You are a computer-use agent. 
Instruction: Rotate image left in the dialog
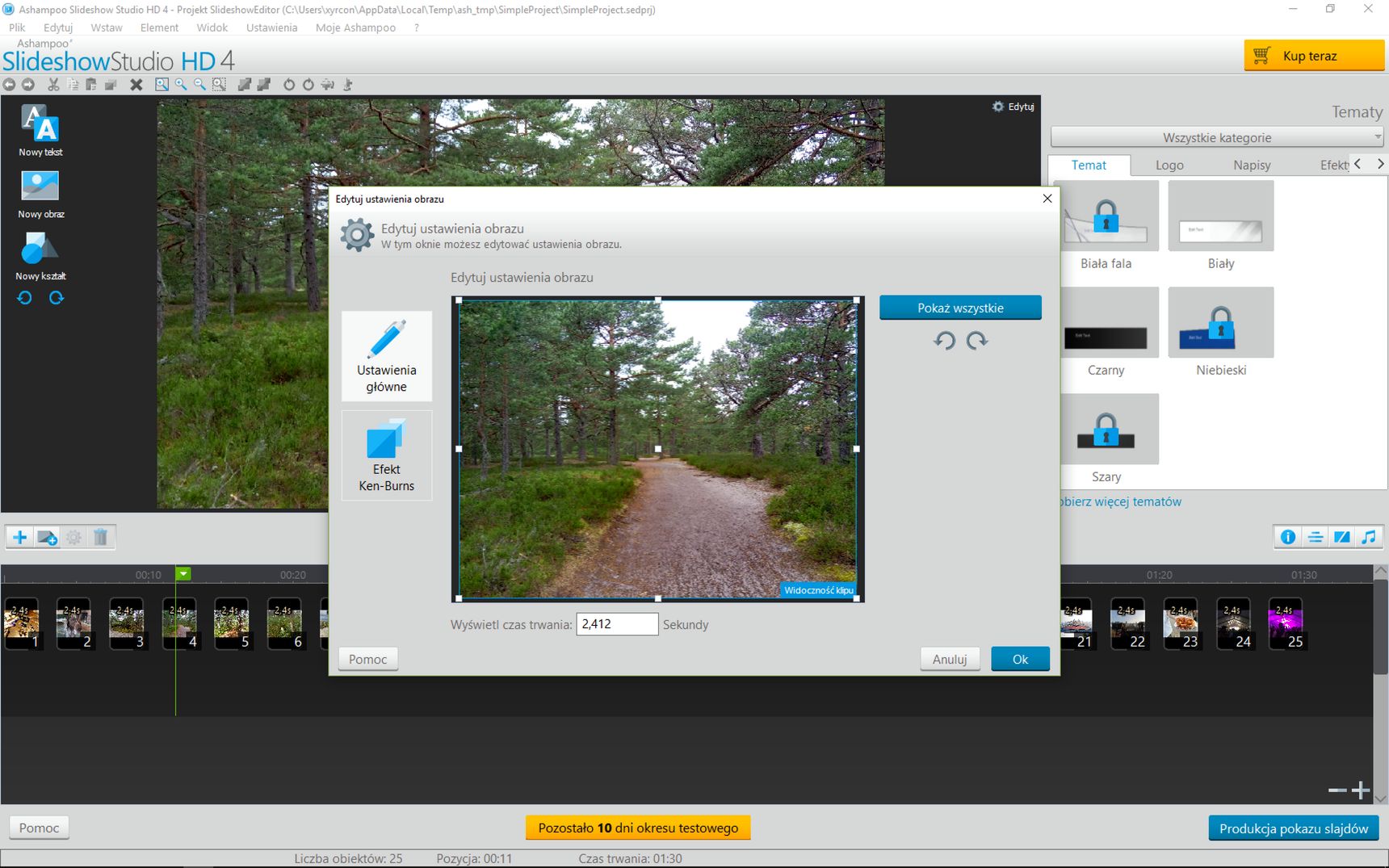click(944, 341)
